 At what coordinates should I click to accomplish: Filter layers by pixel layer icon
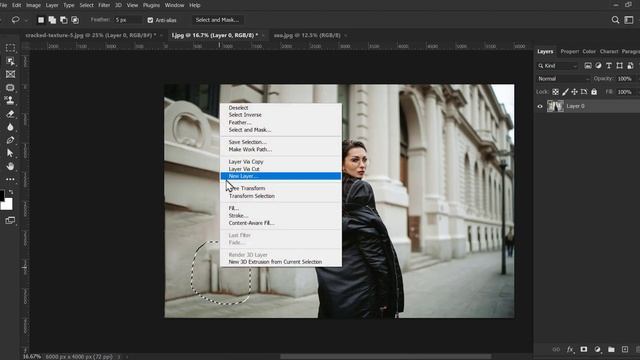(588, 66)
